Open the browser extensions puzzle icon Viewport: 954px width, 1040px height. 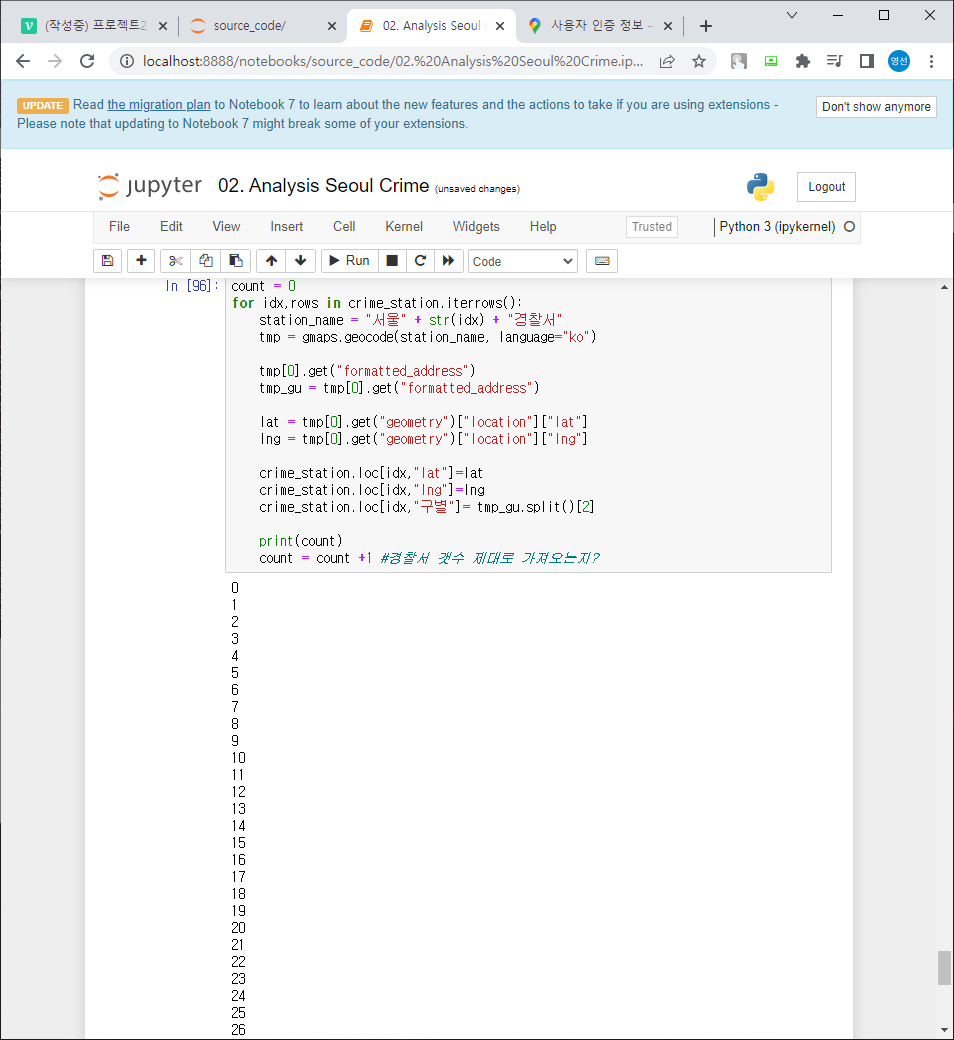pos(803,61)
